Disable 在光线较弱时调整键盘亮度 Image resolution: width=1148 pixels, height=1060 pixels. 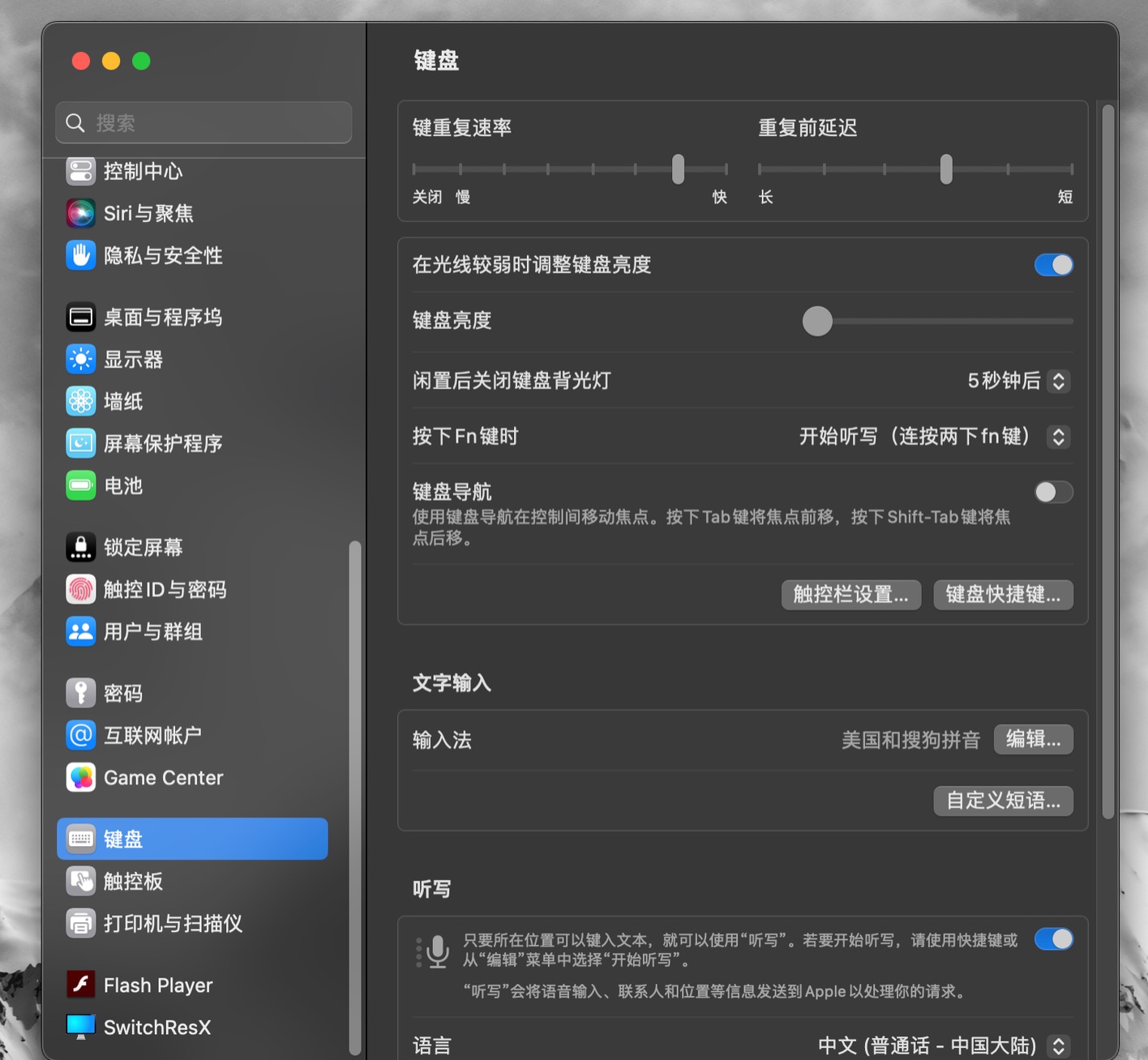click(1053, 265)
